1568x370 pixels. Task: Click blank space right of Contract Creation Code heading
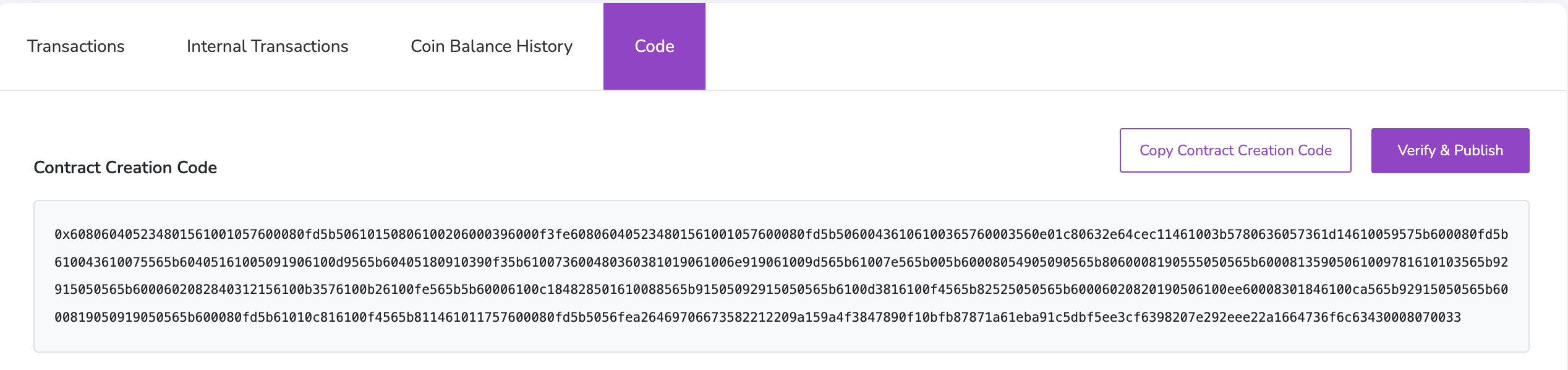click(x=618, y=168)
